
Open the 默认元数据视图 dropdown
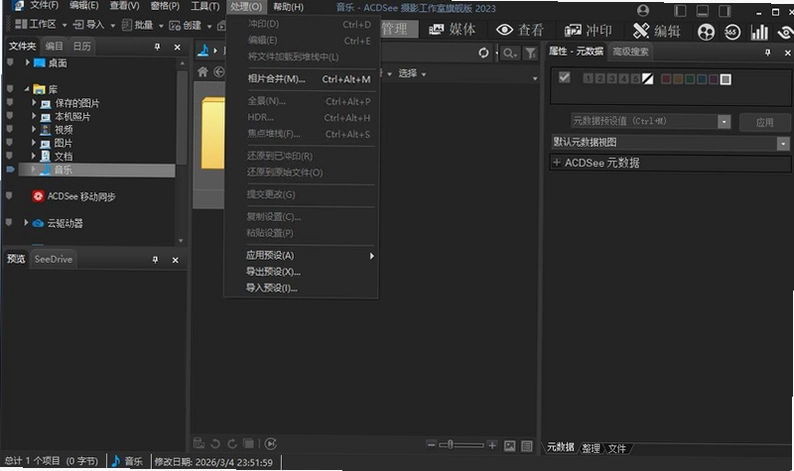point(670,143)
